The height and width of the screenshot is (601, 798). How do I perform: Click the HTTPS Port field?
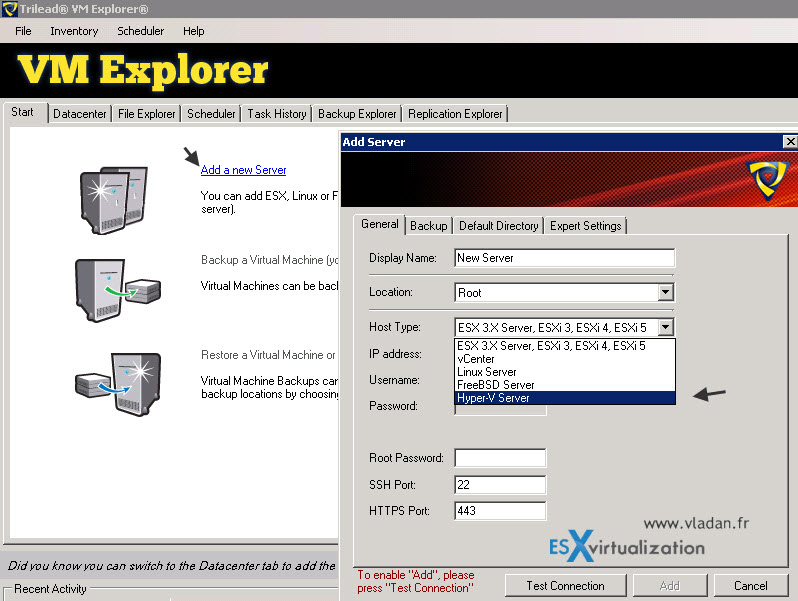tap(500, 510)
